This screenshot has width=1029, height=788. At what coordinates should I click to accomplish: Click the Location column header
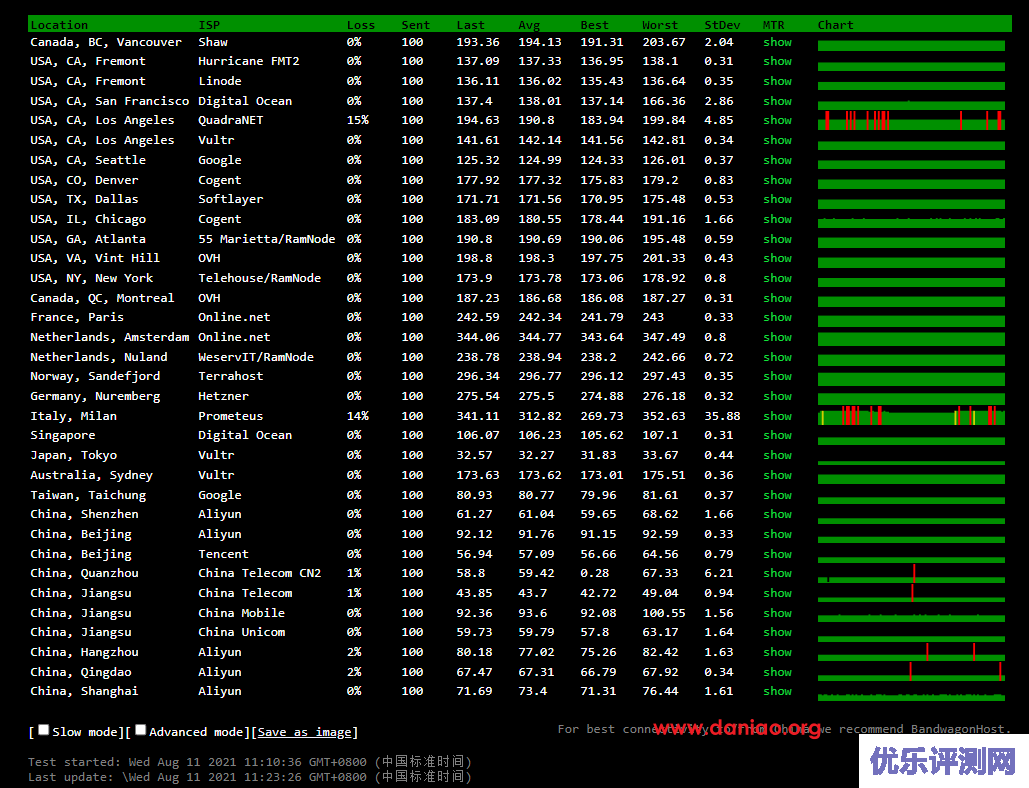pos(59,25)
